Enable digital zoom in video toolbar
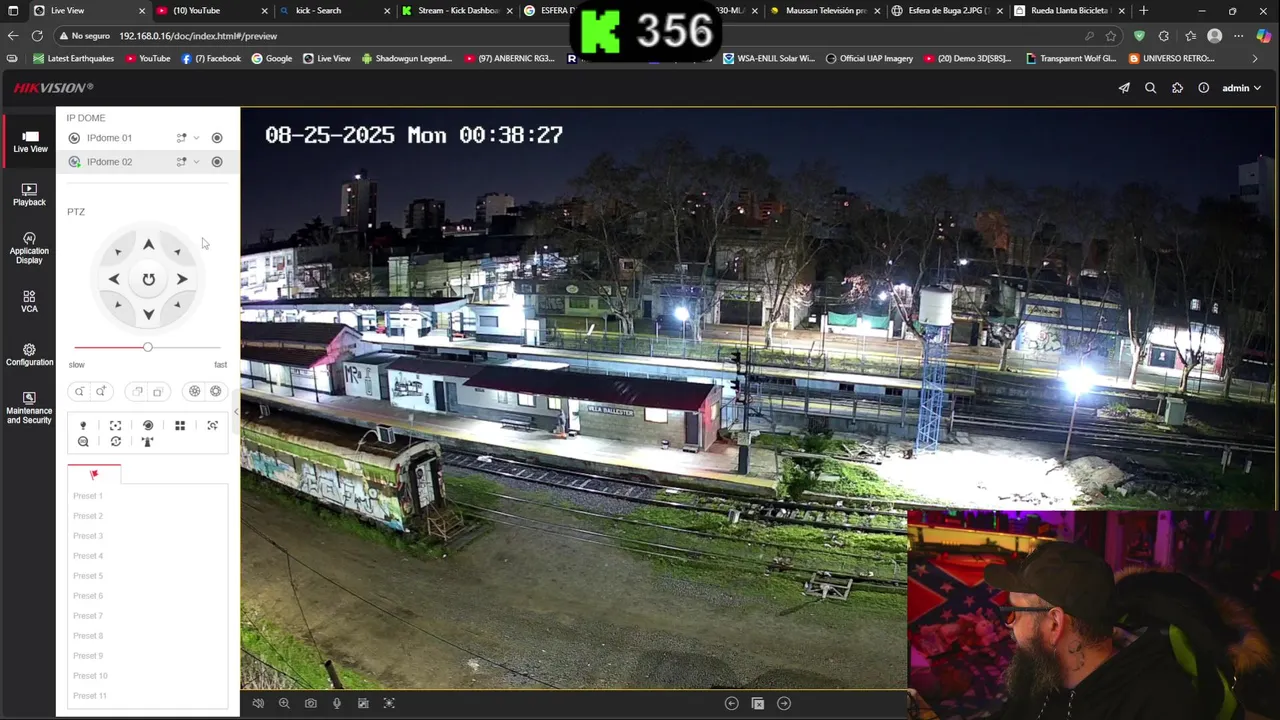The height and width of the screenshot is (720, 1280). [x=284, y=703]
